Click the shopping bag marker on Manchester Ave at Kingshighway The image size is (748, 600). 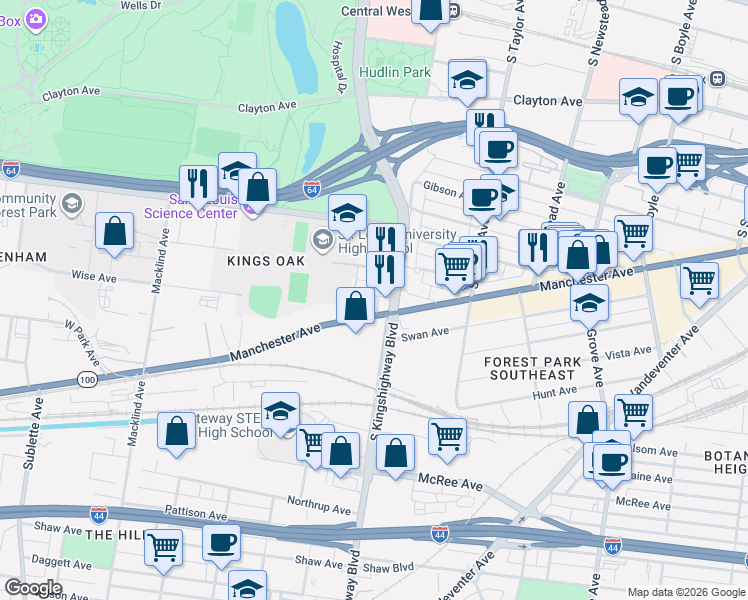[x=355, y=309]
